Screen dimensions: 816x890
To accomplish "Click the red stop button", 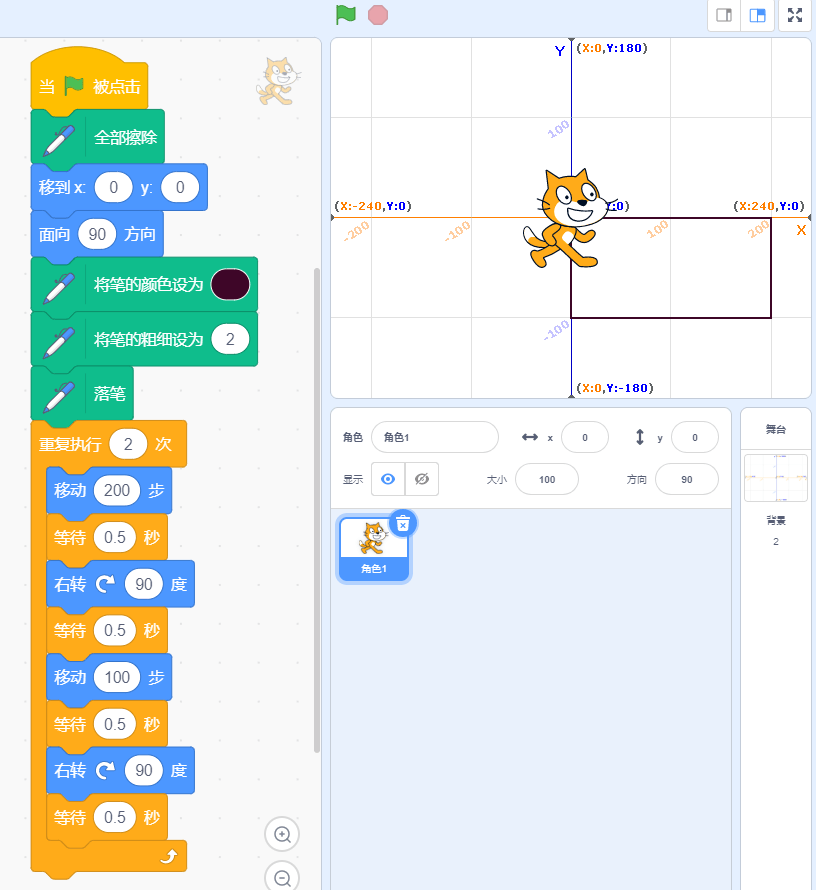I will coord(378,15).
